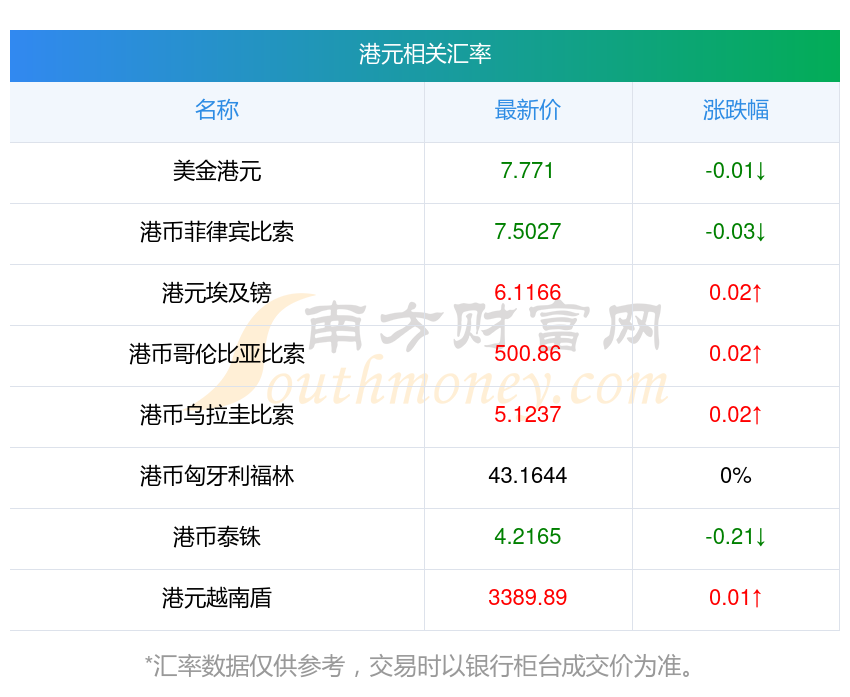Open the 美金港元 row name
850x697 pixels.
coord(217,171)
